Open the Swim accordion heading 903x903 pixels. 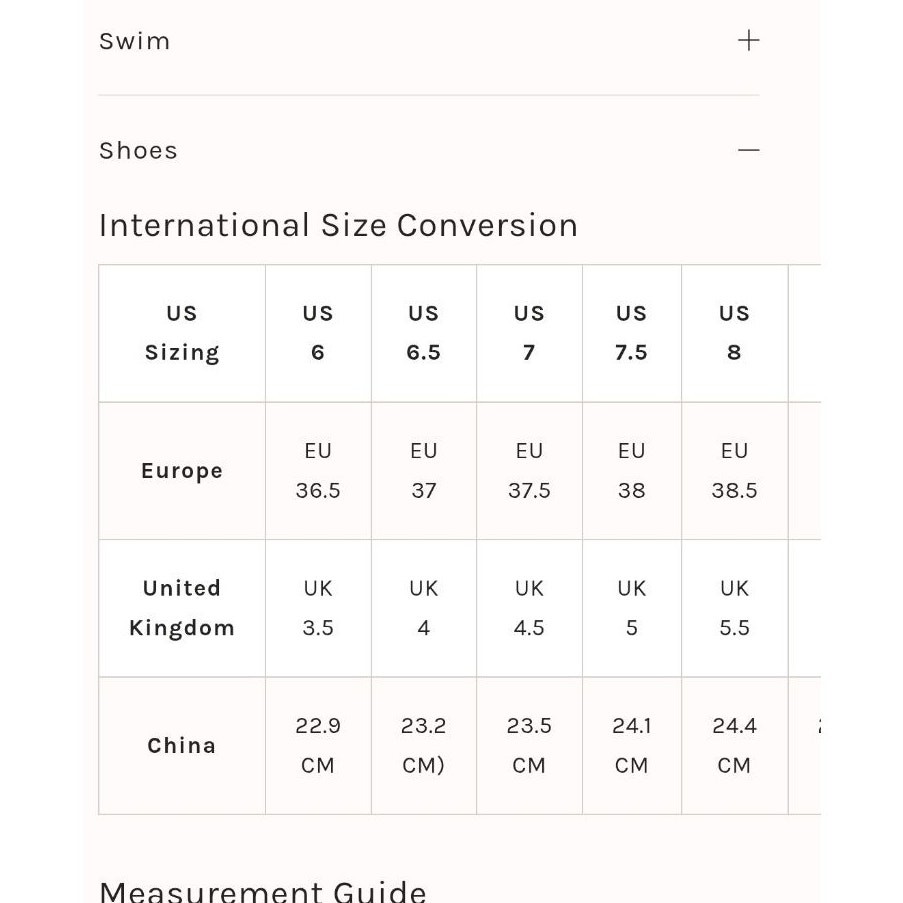pyautogui.click(x=134, y=41)
